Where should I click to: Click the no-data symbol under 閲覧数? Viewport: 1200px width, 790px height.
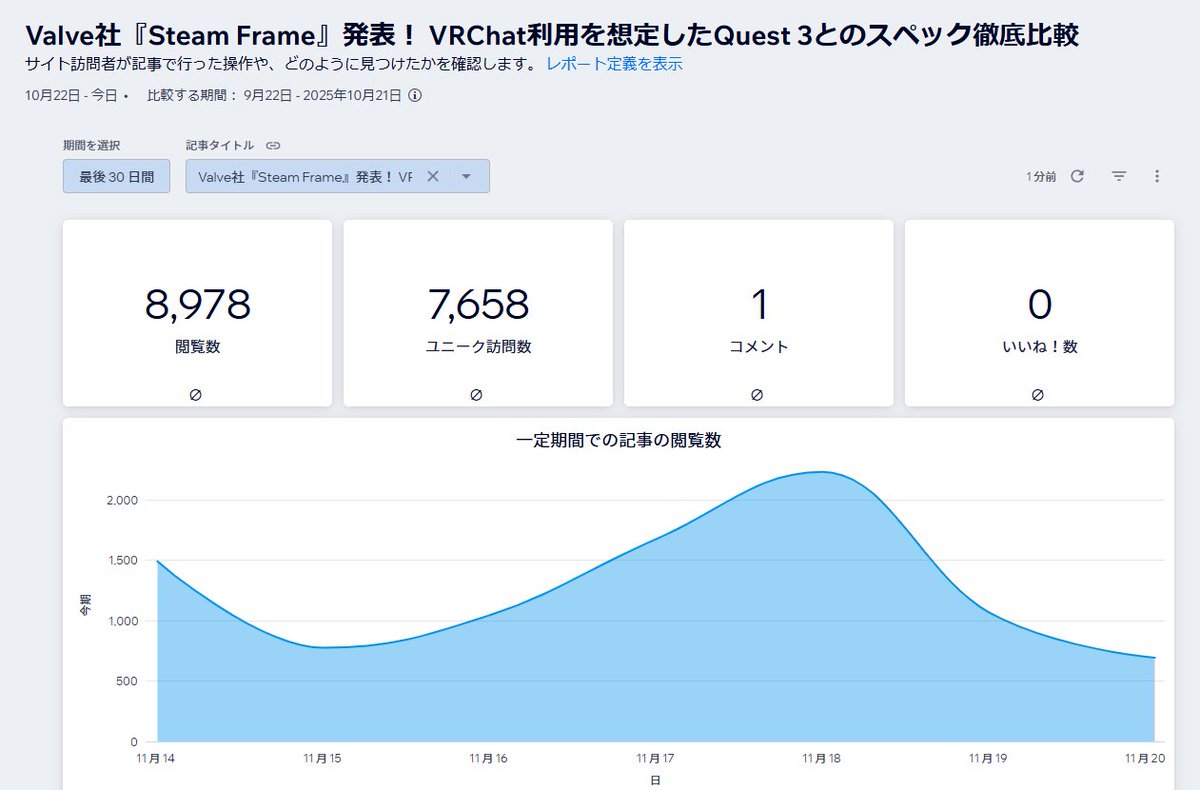tap(196, 395)
